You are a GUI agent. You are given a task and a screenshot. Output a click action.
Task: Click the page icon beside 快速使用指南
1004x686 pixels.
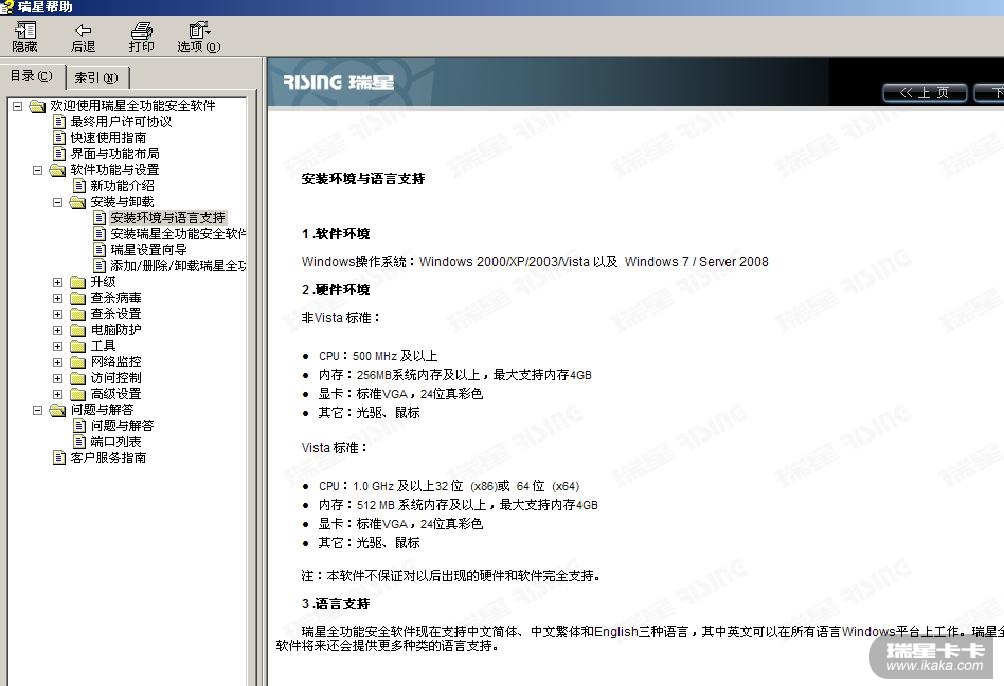(60, 138)
